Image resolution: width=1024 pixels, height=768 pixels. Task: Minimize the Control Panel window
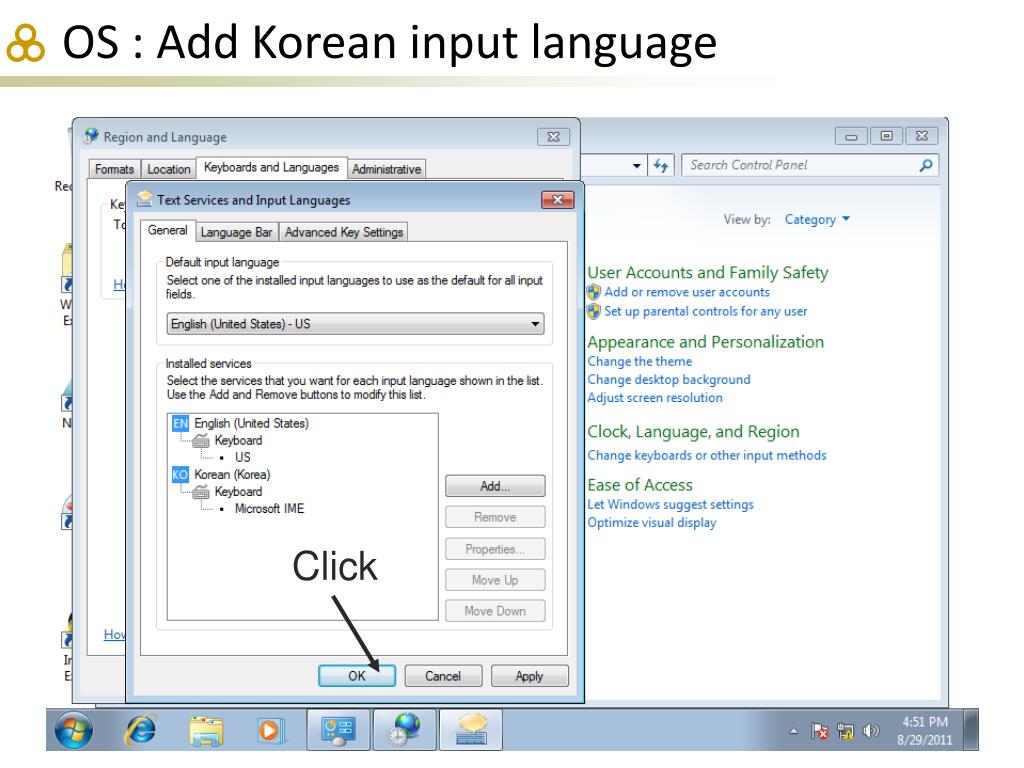pyautogui.click(x=852, y=136)
